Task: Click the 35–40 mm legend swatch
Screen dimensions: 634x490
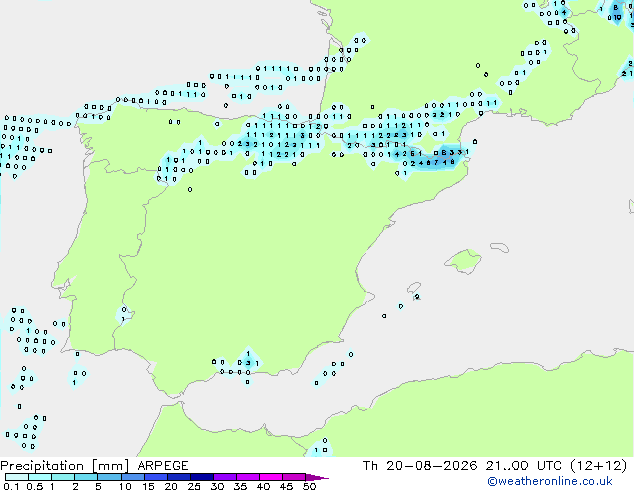Action: click(247, 477)
